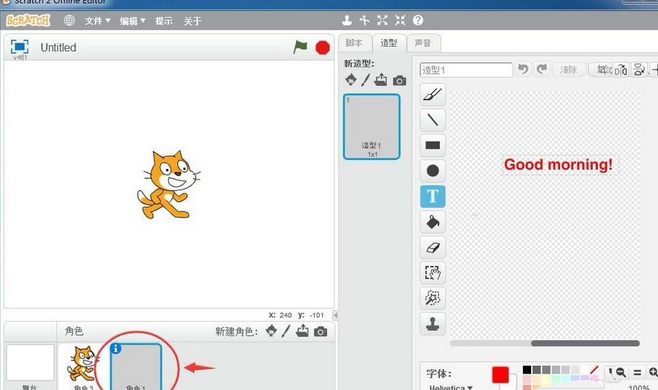Open the globe language menu

69,20
